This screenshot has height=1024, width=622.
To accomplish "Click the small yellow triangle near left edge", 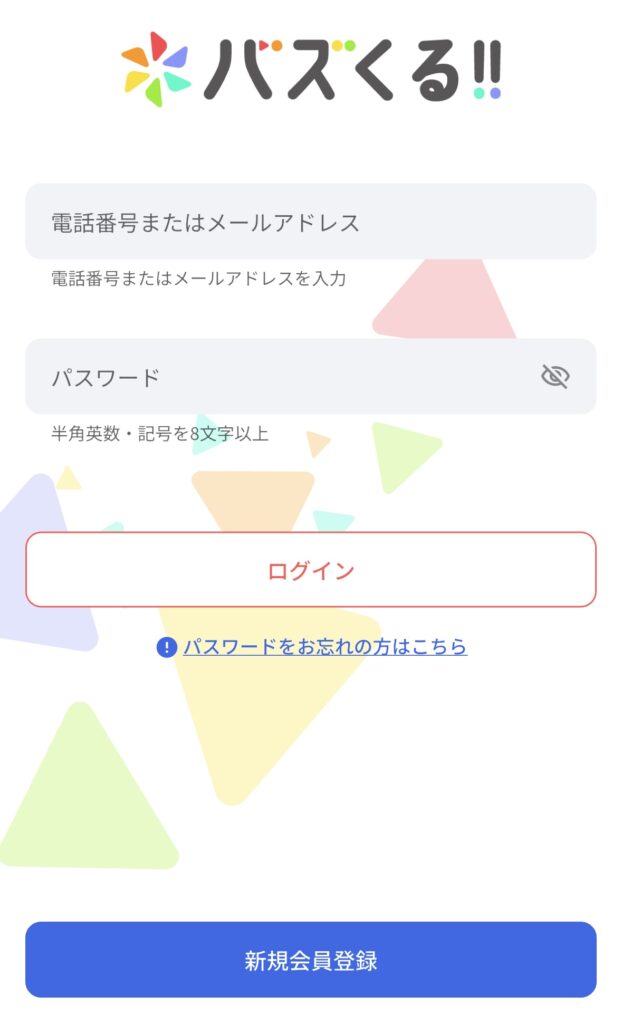I will (x=68, y=478).
